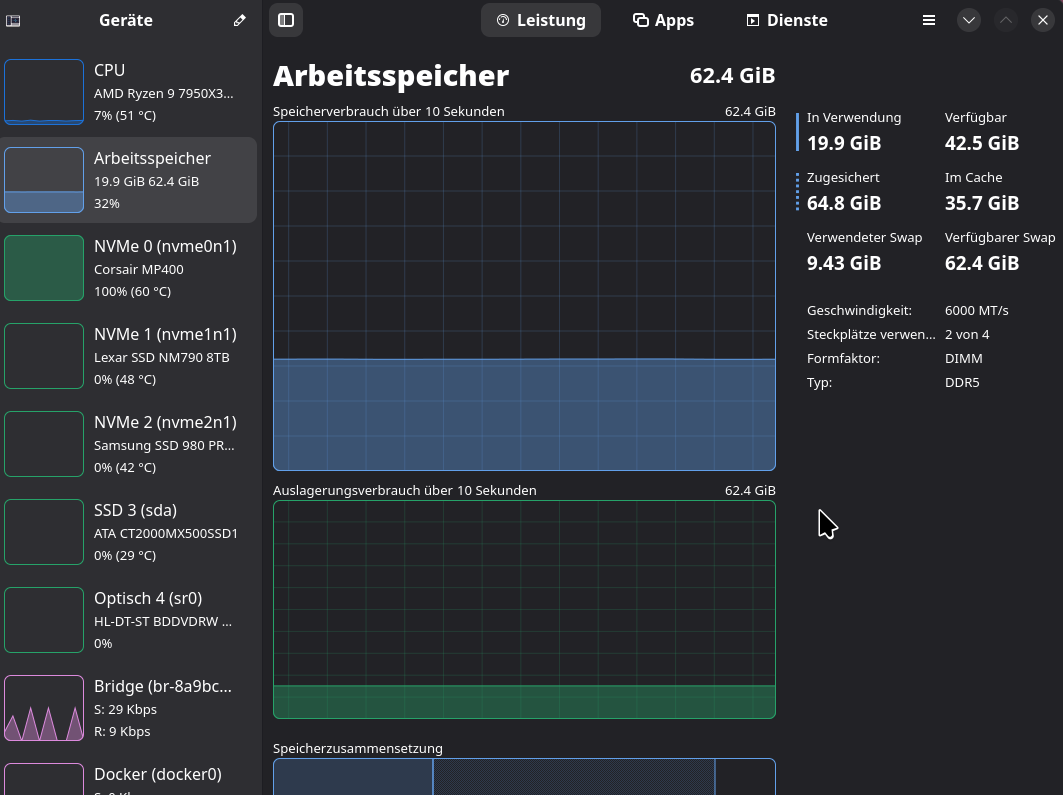Viewport: 1063px width, 795px height.
Task: Click the Speicherzusammensetzung composition bar
Action: [524, 777]
